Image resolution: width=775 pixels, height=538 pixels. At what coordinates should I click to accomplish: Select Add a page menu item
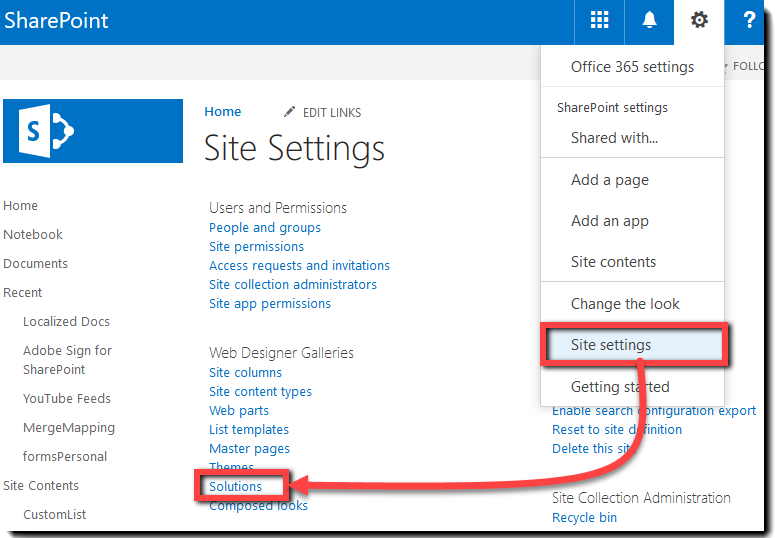click(610, 180)
